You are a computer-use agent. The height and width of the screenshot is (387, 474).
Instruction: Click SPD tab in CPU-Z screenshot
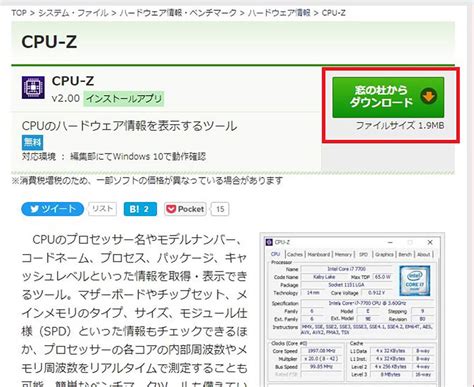[x=363, y=254]
